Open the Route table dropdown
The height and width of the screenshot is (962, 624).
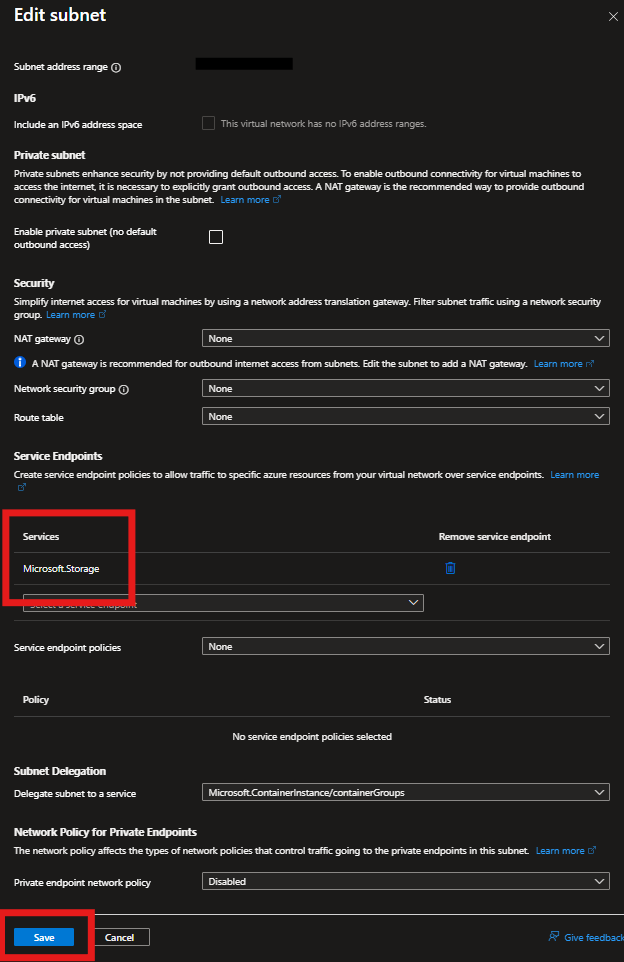click(x=405, y=416)
